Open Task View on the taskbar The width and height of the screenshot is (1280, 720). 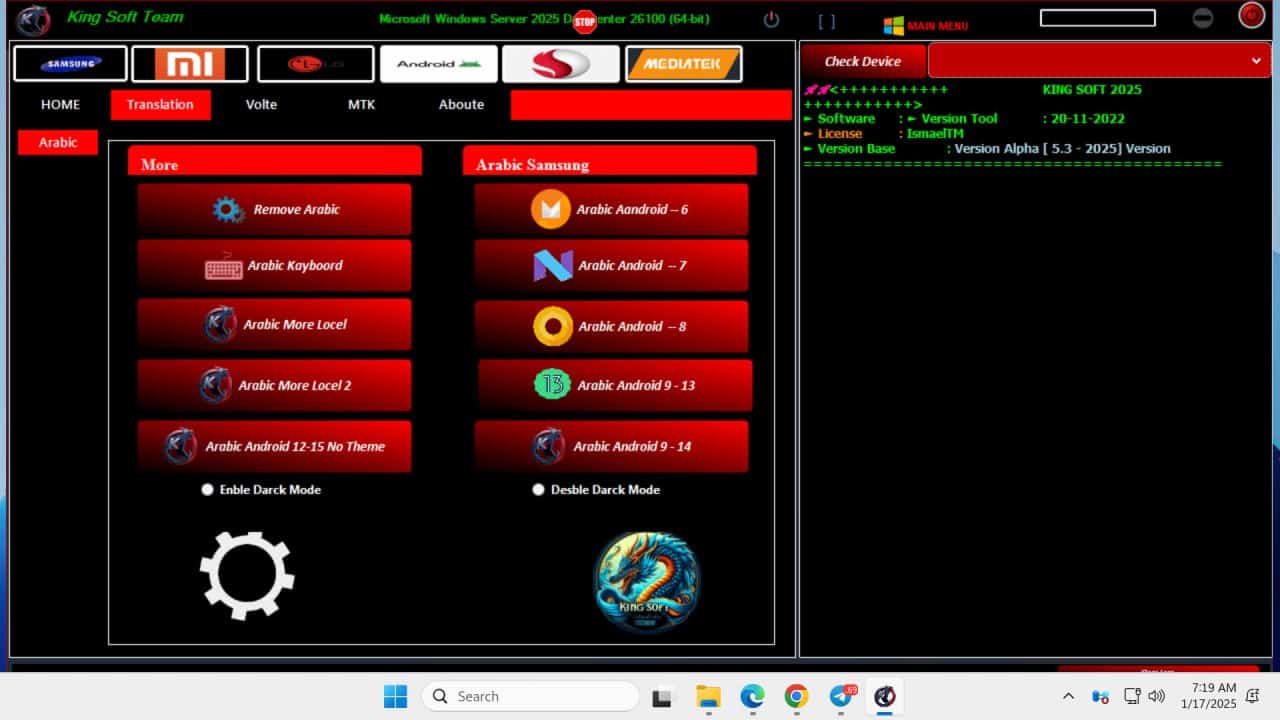(x=661, y=697)
